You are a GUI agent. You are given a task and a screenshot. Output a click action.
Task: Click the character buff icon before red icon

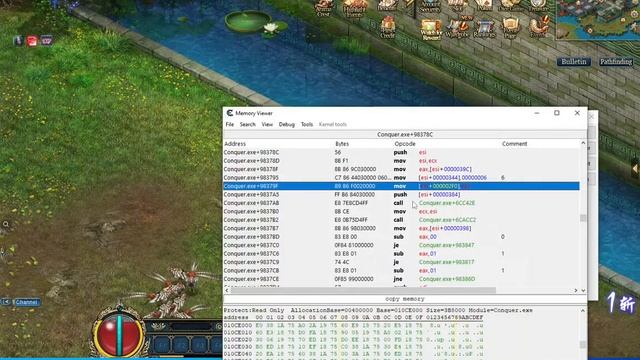click(18, 40)
